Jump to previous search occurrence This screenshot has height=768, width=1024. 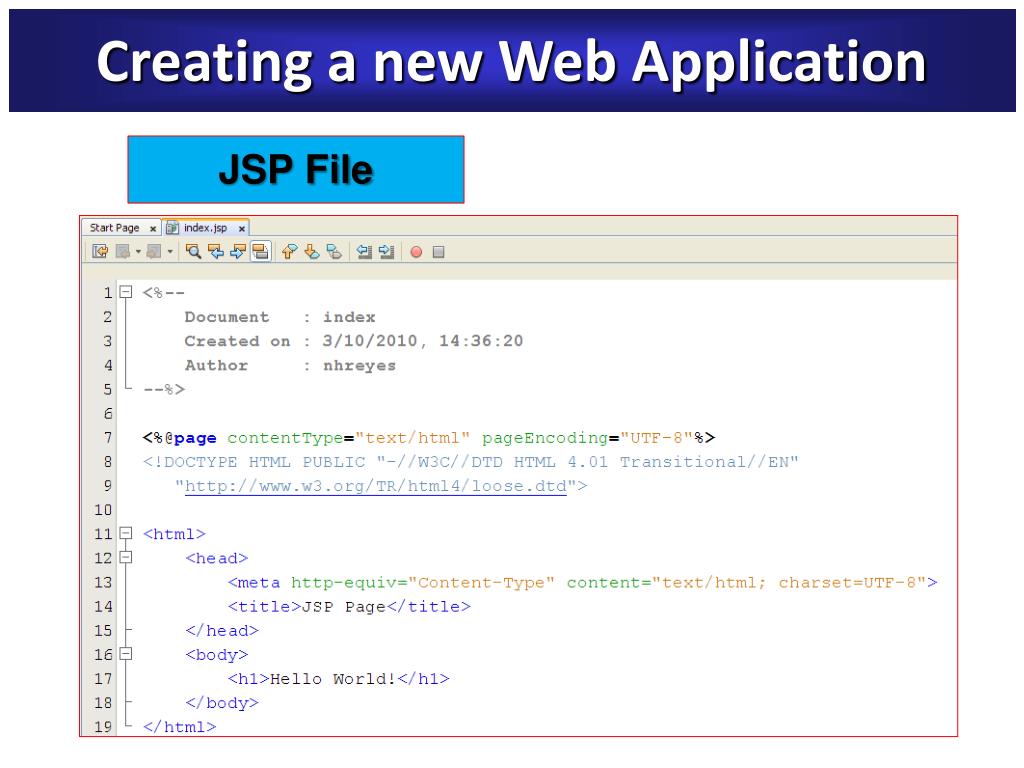tap(216, 252)
